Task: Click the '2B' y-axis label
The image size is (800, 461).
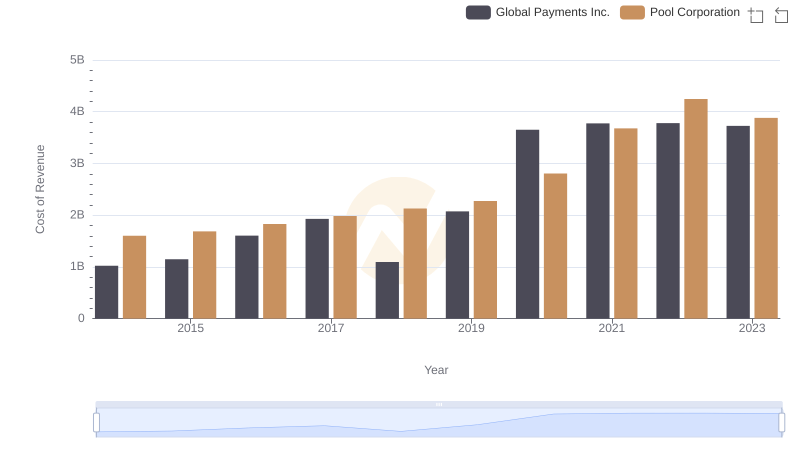Action: pos(77,215)
